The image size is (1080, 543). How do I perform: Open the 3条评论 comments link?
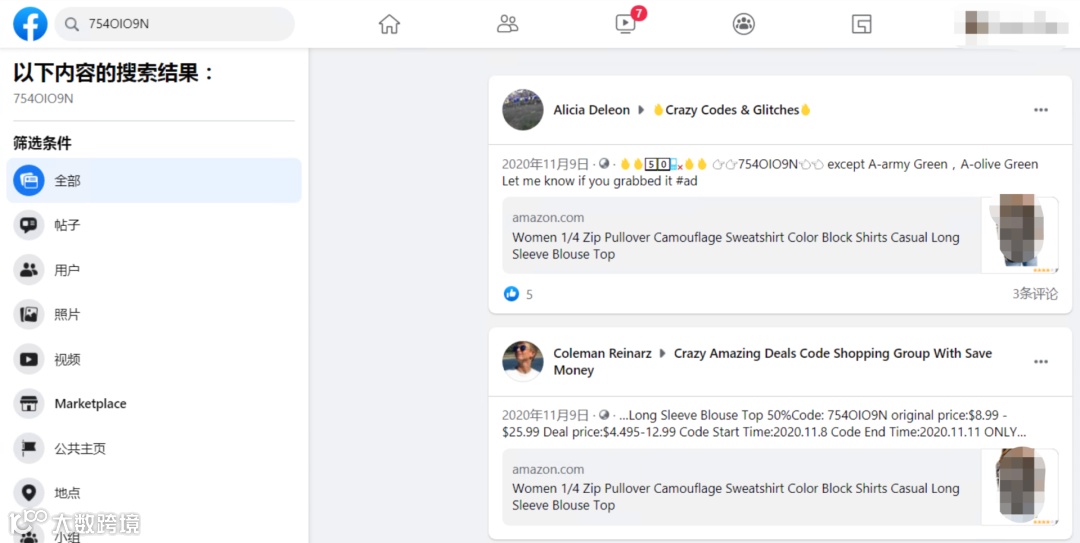1035,294
